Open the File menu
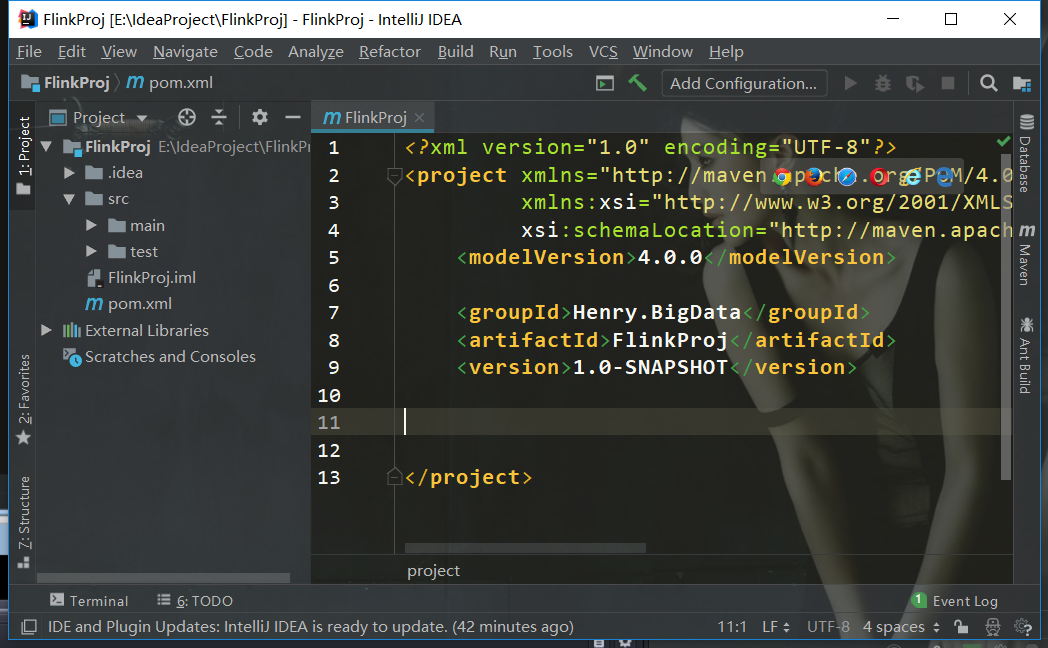 [x=29, y=51]
